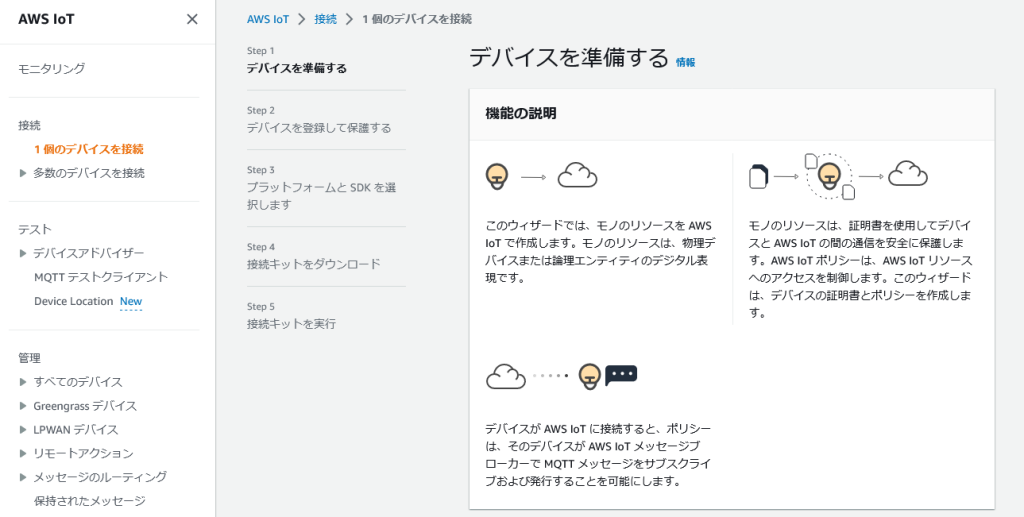The image size is (1024, 517).
Task: Click dark certificate document icon
Action: [758, 177]
